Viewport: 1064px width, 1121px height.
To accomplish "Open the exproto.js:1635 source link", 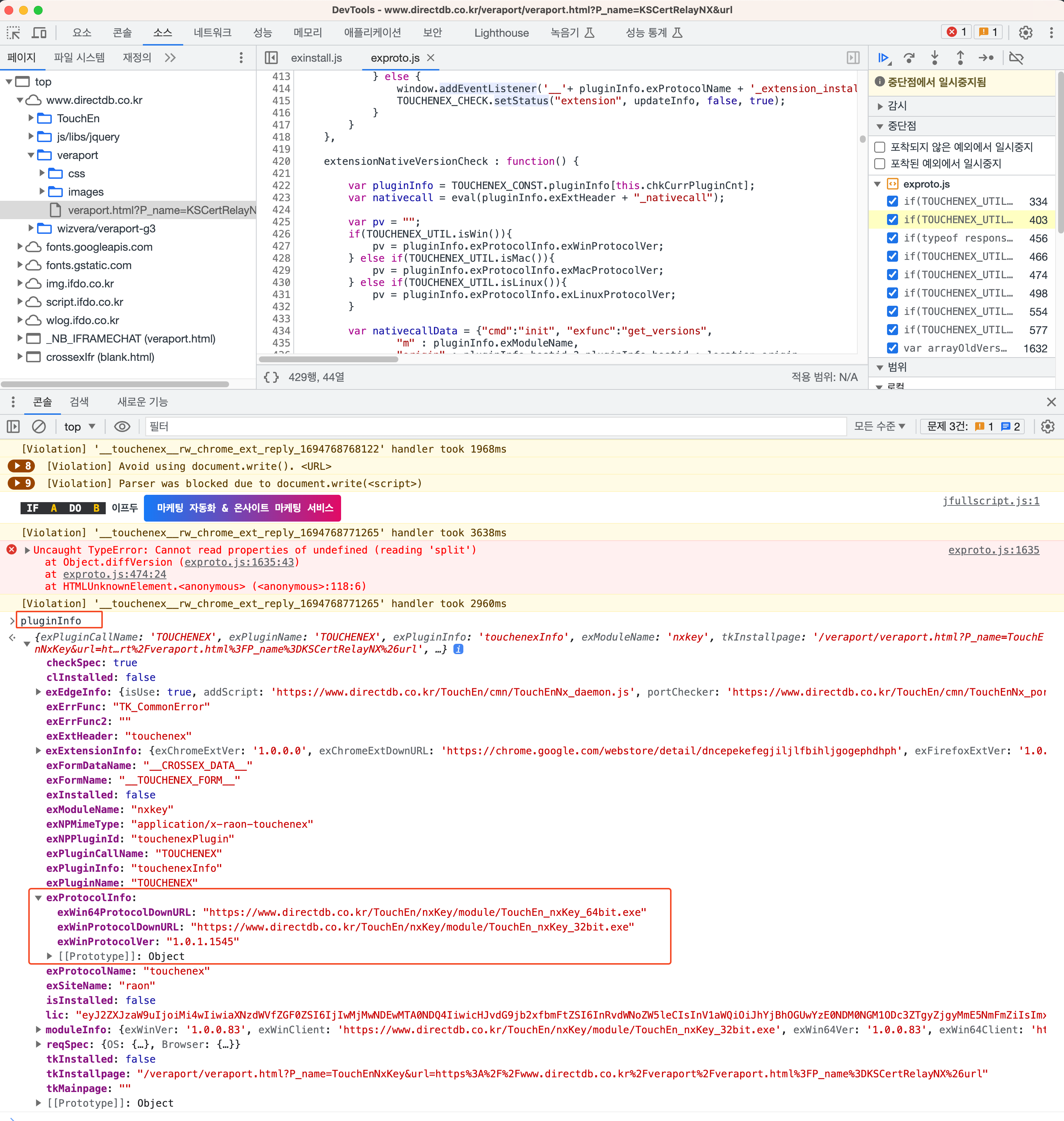I will tap(993, 549).
